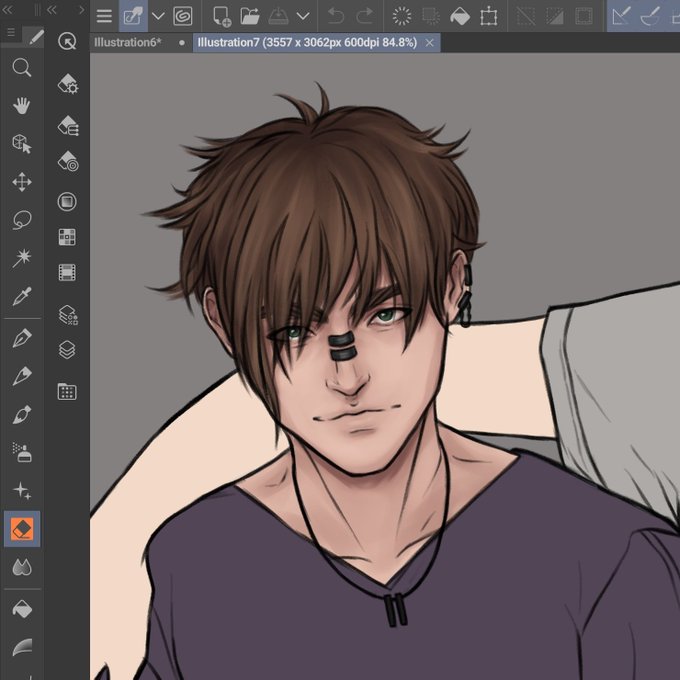This screenshot has height=680, width=680.
Task: Select the Auto select magic wand tool
Action: [x=22, y=258]
